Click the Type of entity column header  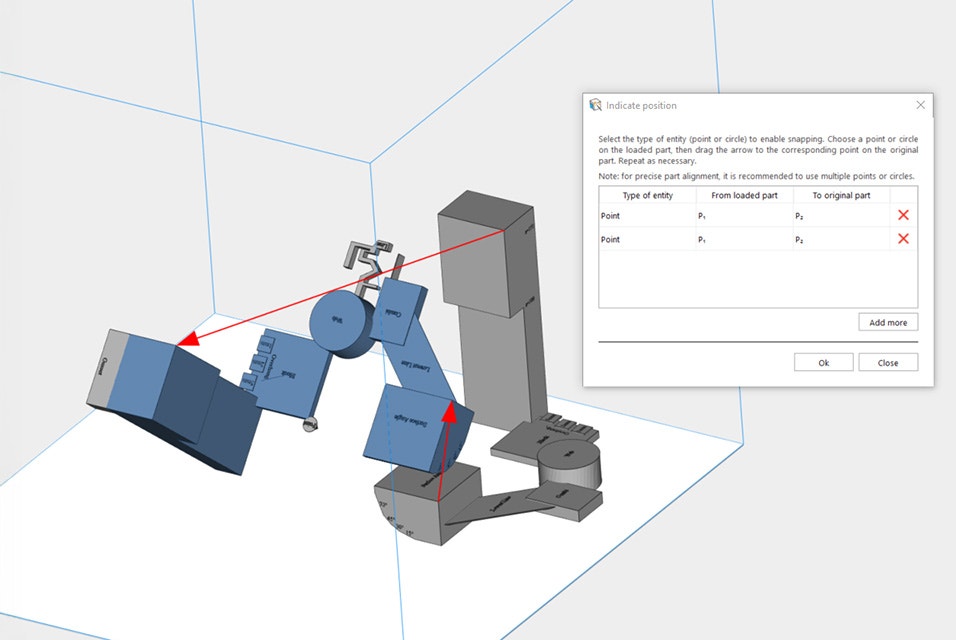[647, 195]
